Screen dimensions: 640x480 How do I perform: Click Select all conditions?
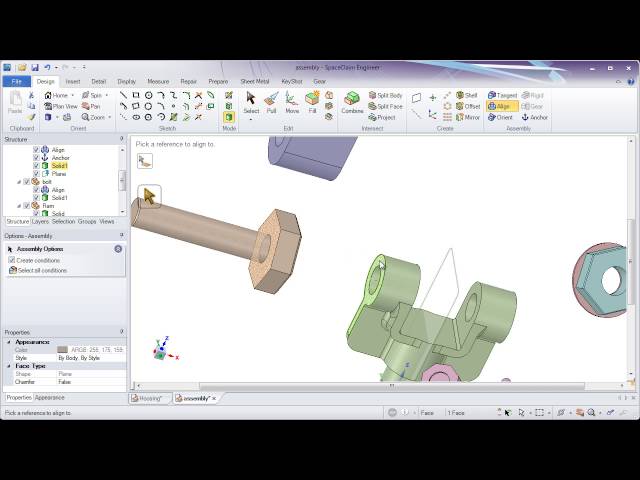coord(38,270)
